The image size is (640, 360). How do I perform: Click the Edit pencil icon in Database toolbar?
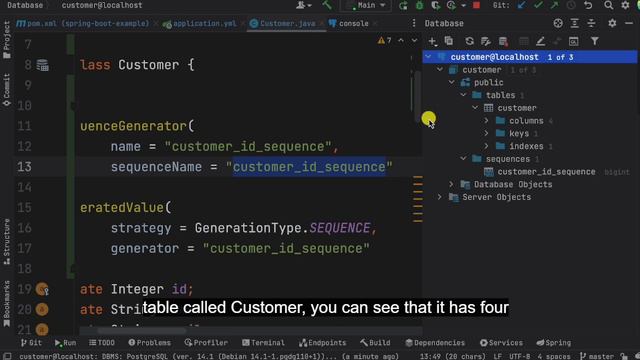(540, 41)
